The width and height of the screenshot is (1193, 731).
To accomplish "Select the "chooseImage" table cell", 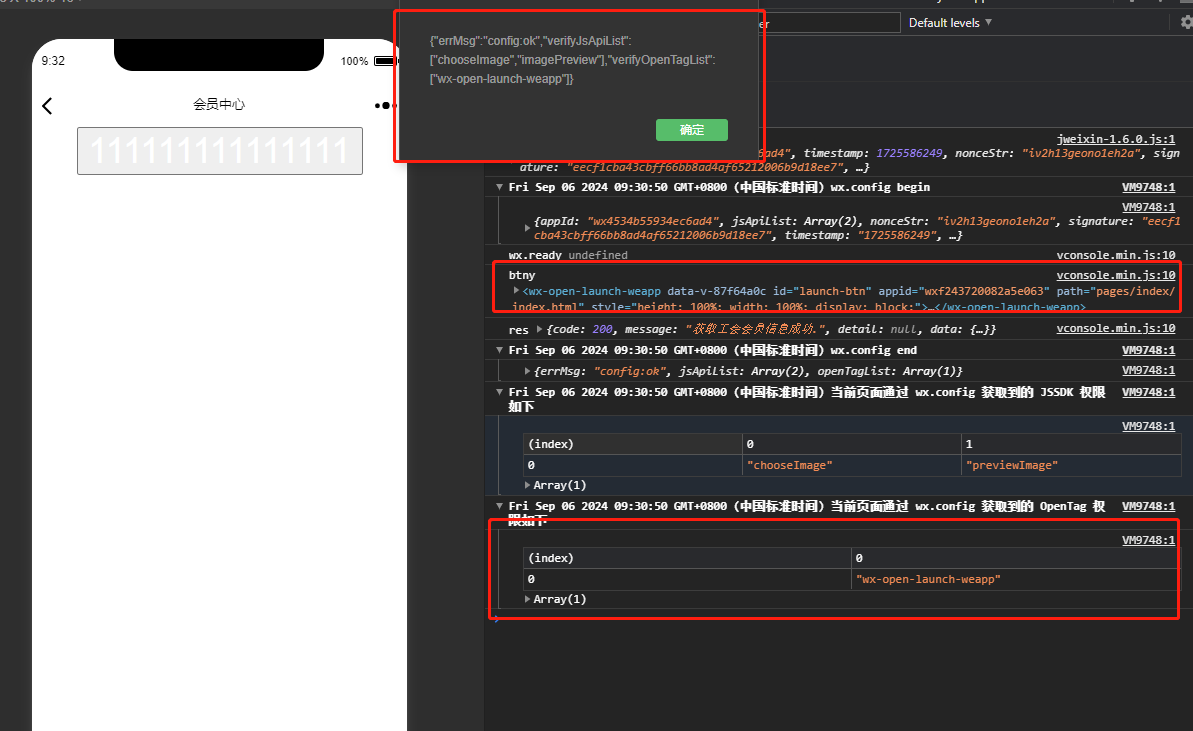I will pos(851,466).
